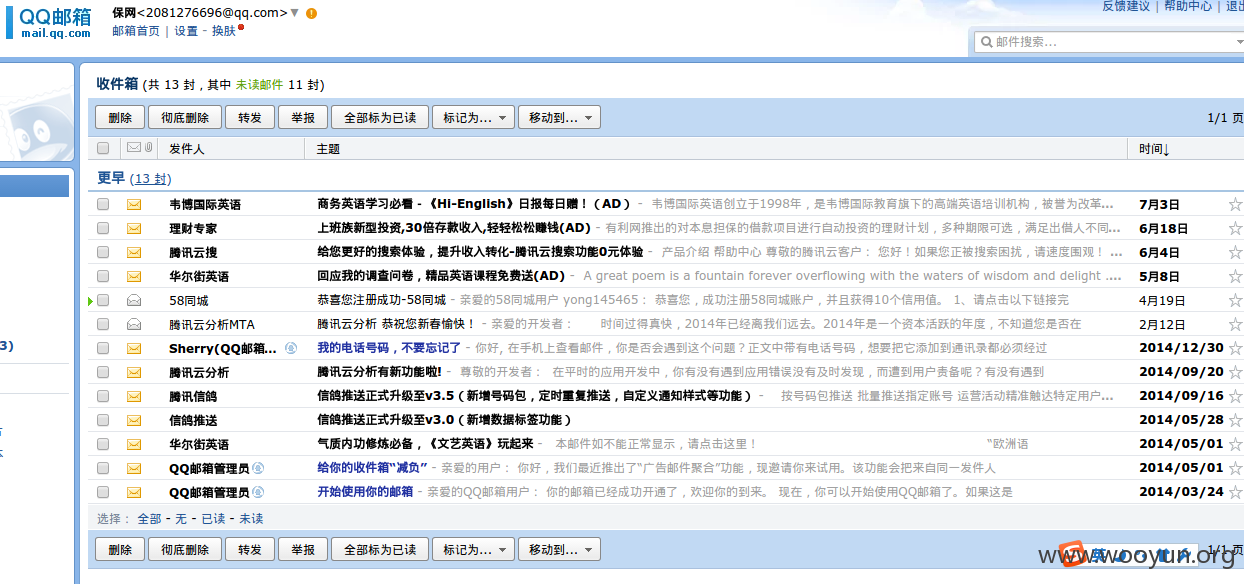The image size is (1244, 584).
Task: Tick the select-all checkbox in the header row
Action: click(103, 148)
